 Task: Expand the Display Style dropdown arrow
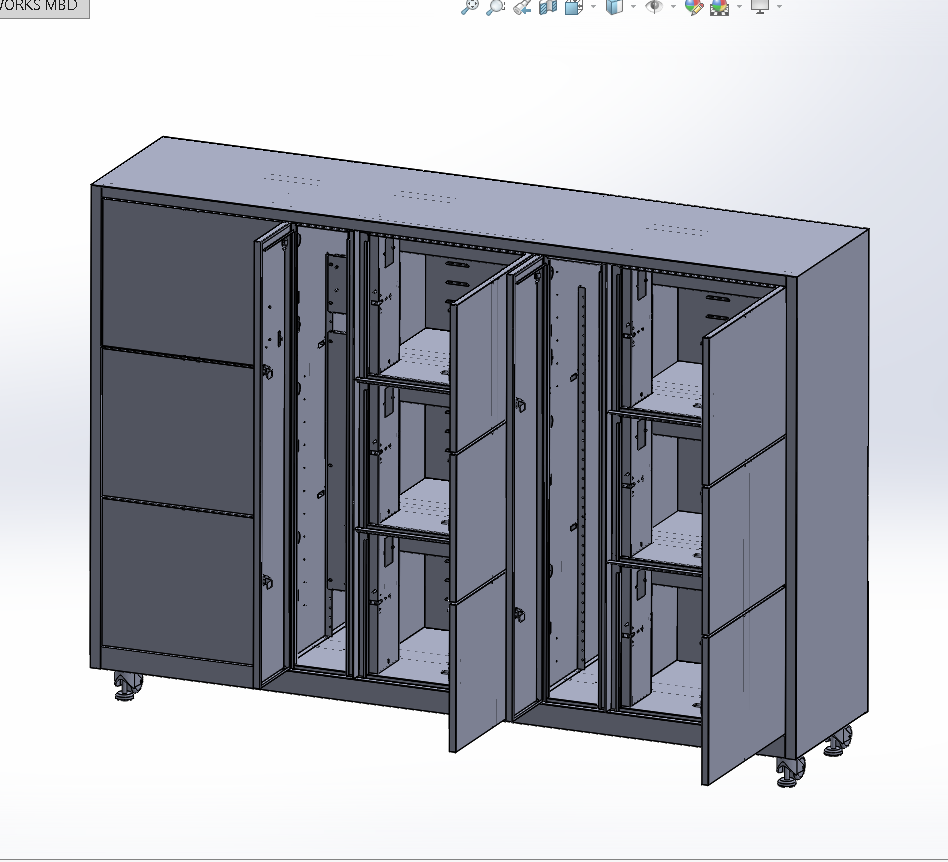(x=633, y=6)
